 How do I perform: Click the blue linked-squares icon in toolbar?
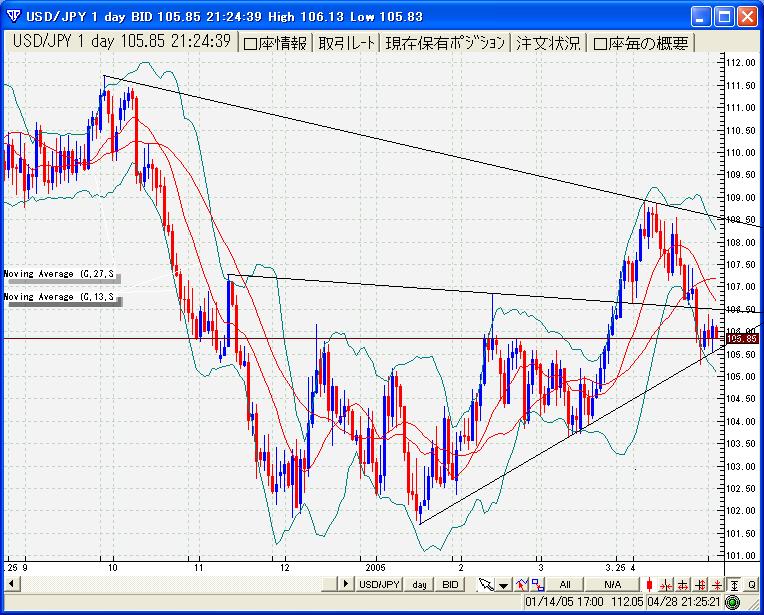tap(539, 584)
